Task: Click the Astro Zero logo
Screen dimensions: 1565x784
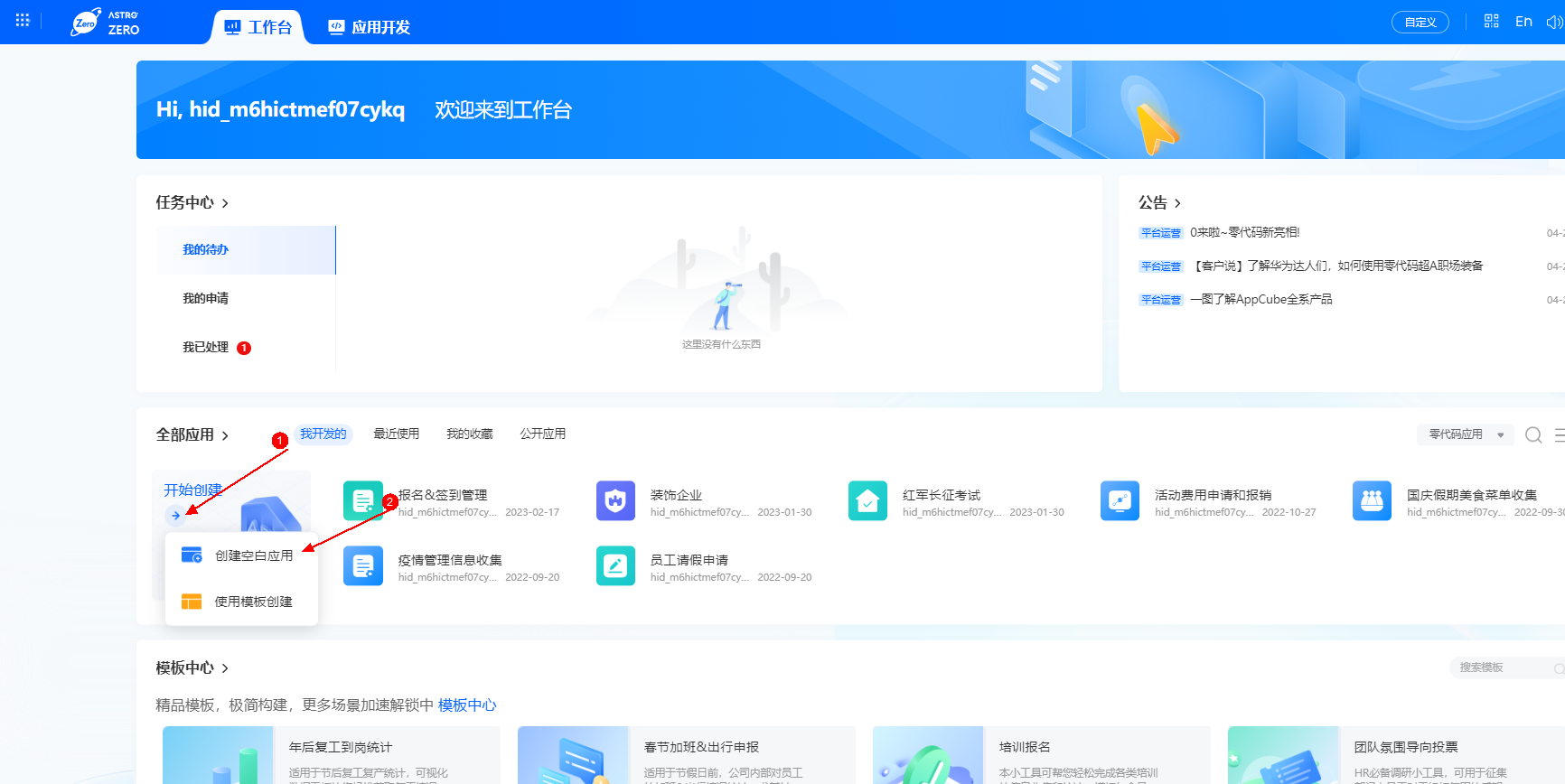Action: tap(105, 23)
